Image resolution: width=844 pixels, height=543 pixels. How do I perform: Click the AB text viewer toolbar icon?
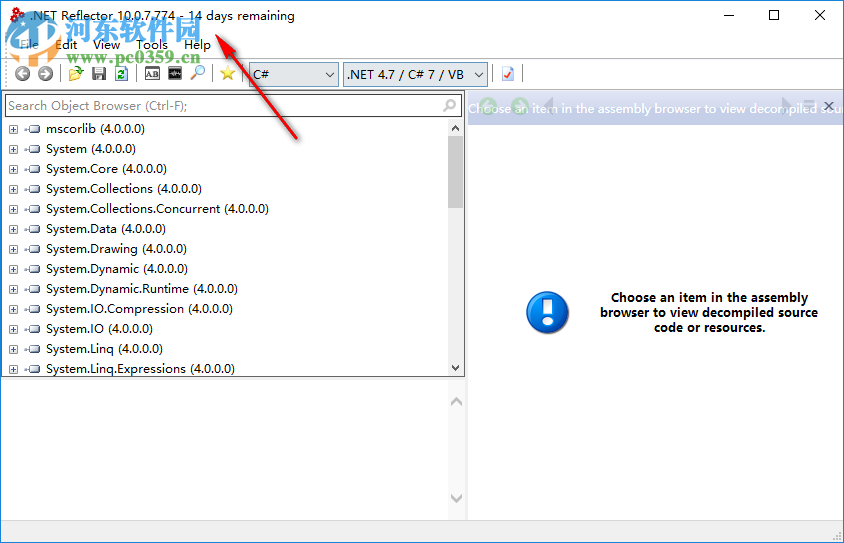pos(152,73)
